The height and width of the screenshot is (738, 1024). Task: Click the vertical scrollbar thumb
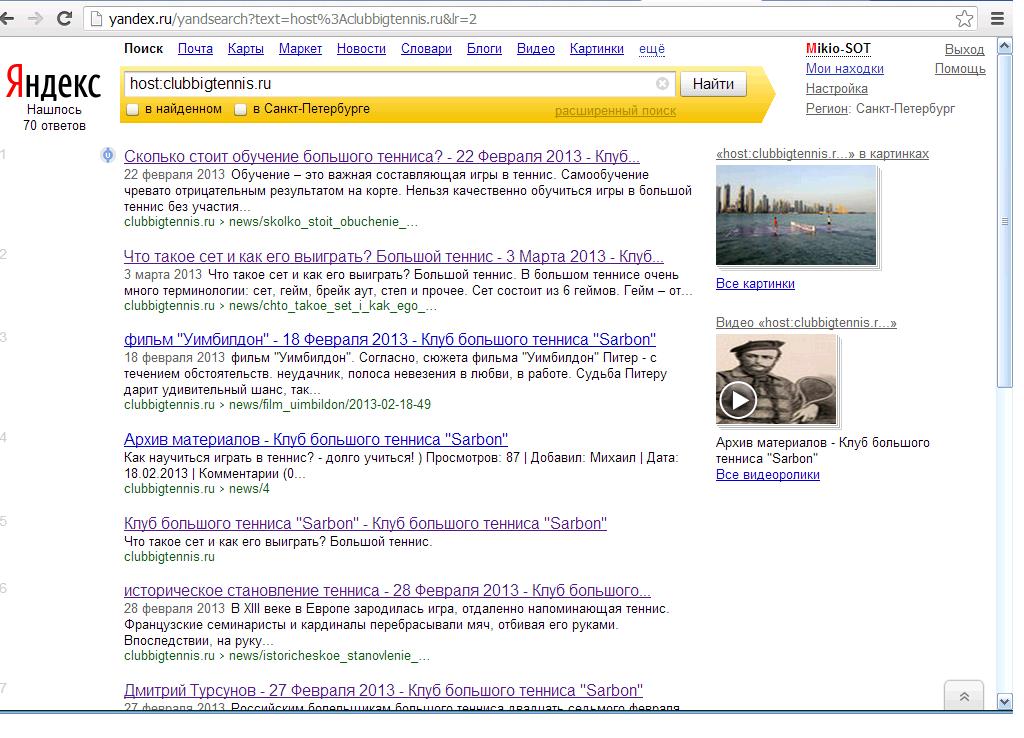pyautogui.click(x=1005, y=221)
